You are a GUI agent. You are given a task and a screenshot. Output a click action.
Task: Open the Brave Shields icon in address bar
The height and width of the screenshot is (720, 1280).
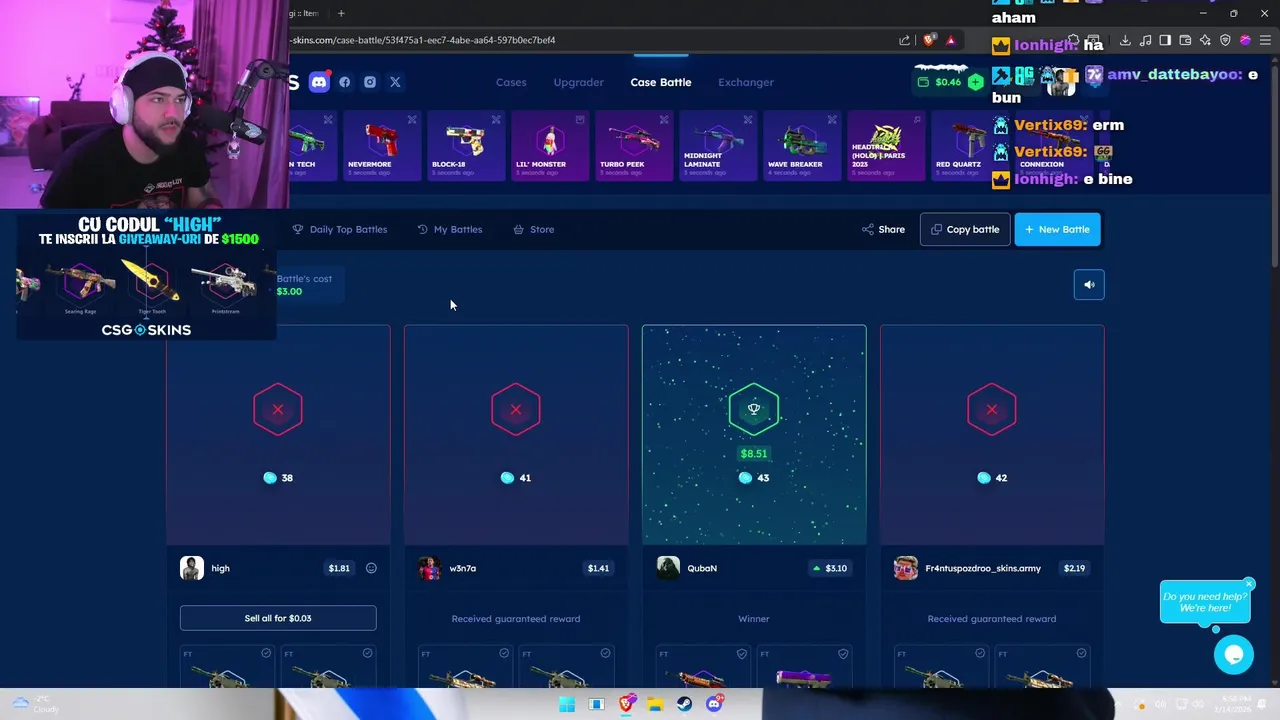coord(929,40)
